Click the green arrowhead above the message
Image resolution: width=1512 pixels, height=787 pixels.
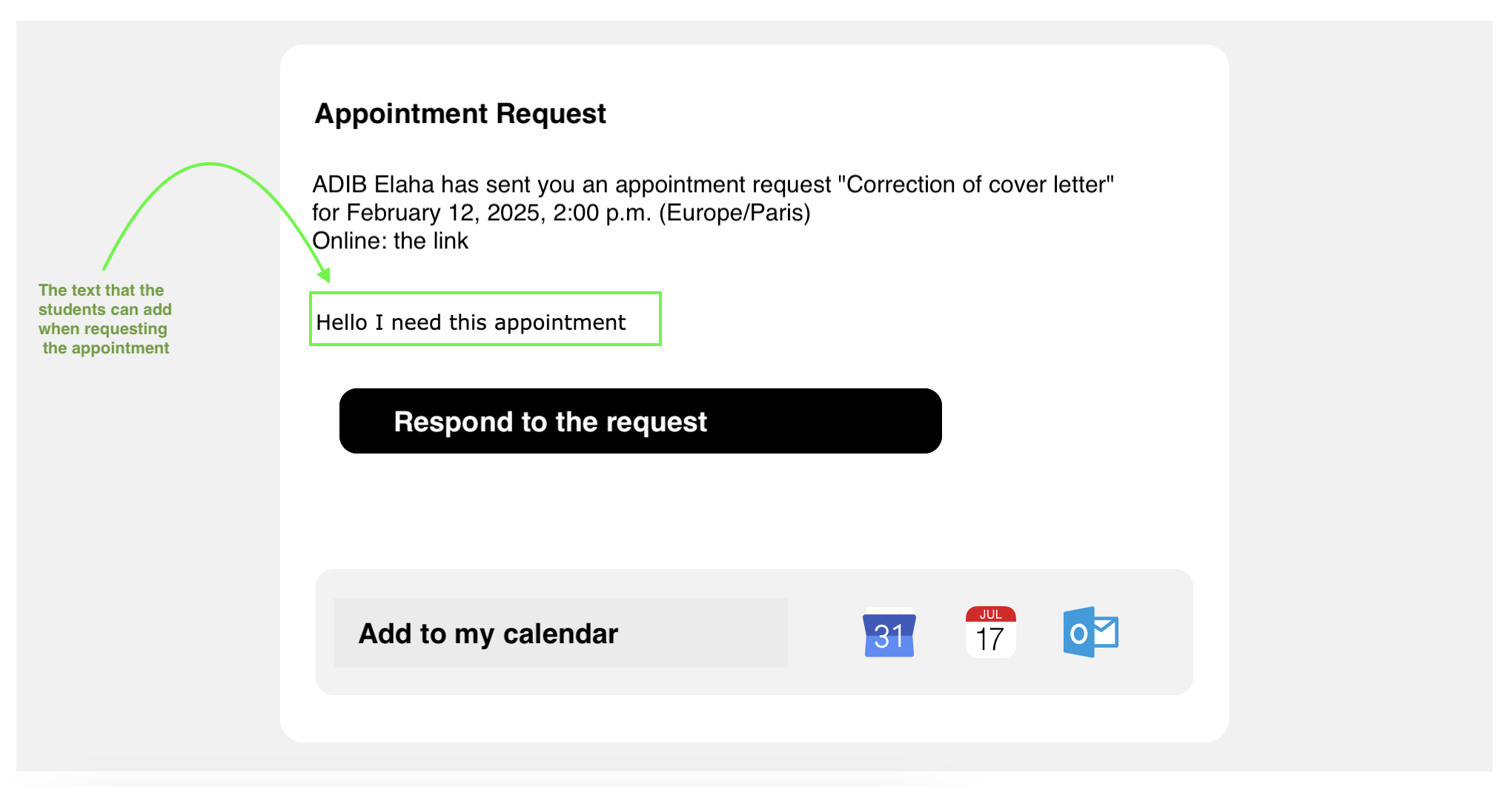pos(325,276)
